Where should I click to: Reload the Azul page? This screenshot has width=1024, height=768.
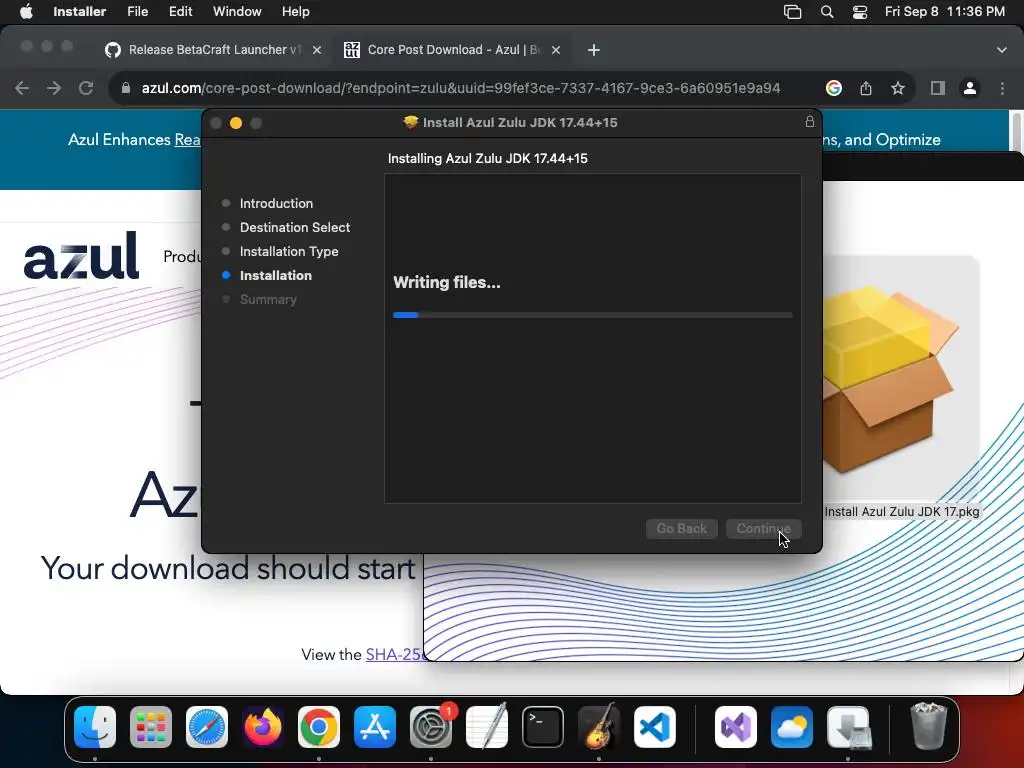click(x=86, y=88)
